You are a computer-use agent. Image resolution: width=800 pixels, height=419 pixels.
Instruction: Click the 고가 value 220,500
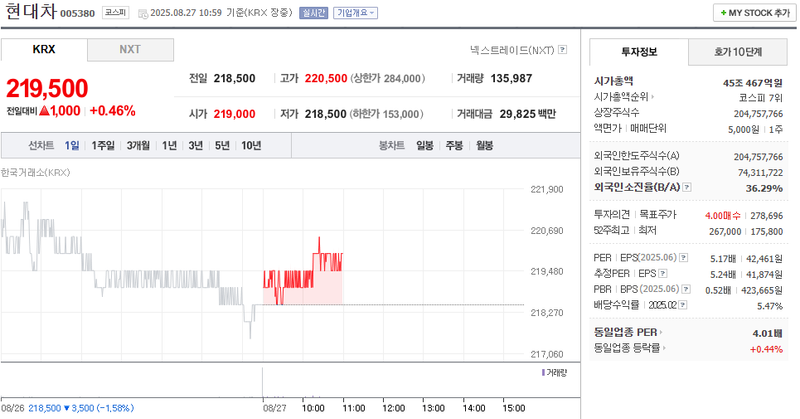pyautogui.click(x=326, y=79)
